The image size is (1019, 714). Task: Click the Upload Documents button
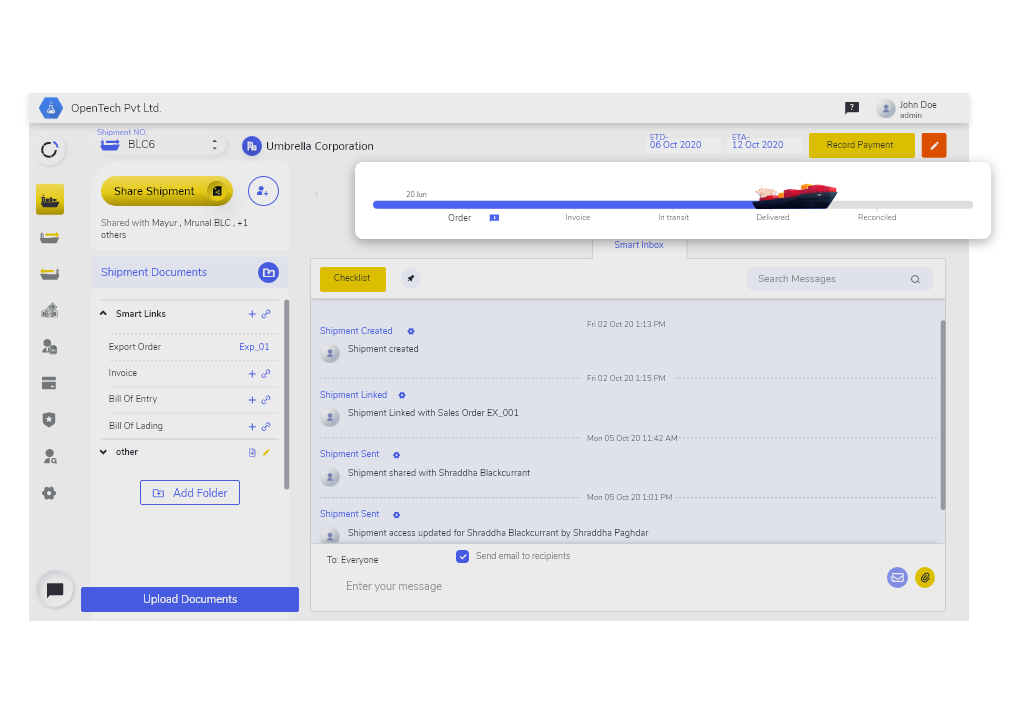[190, 599]
